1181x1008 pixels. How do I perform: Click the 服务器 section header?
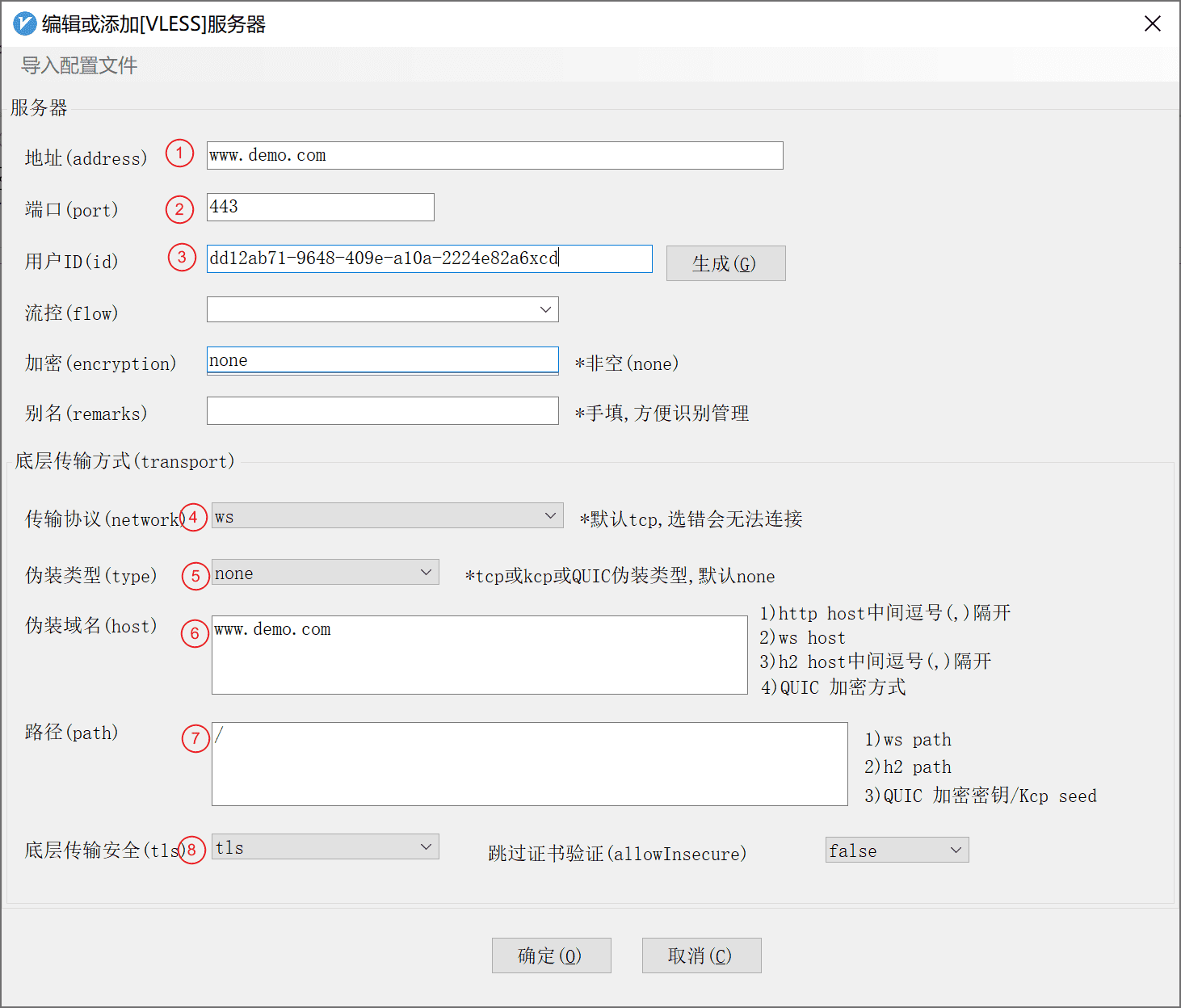tap(38, 107)
